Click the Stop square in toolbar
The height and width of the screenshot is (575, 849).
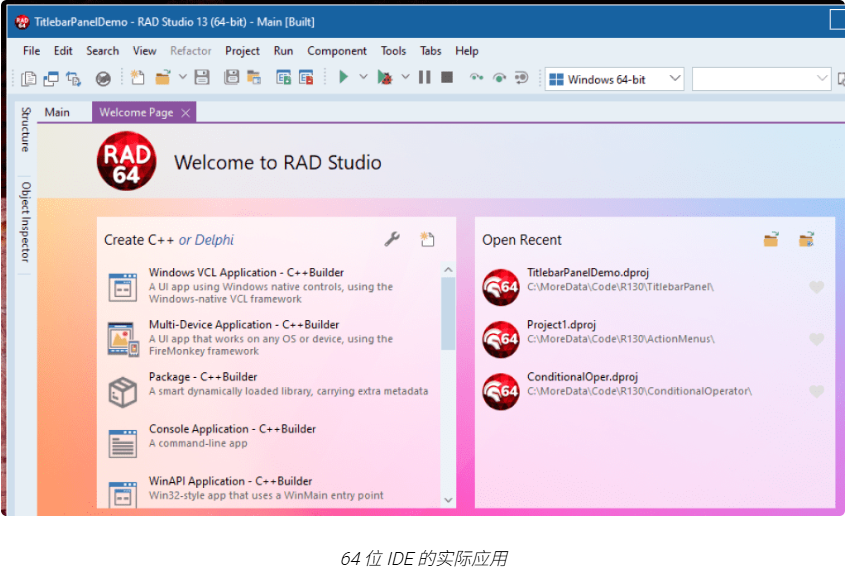pos(447,78)
